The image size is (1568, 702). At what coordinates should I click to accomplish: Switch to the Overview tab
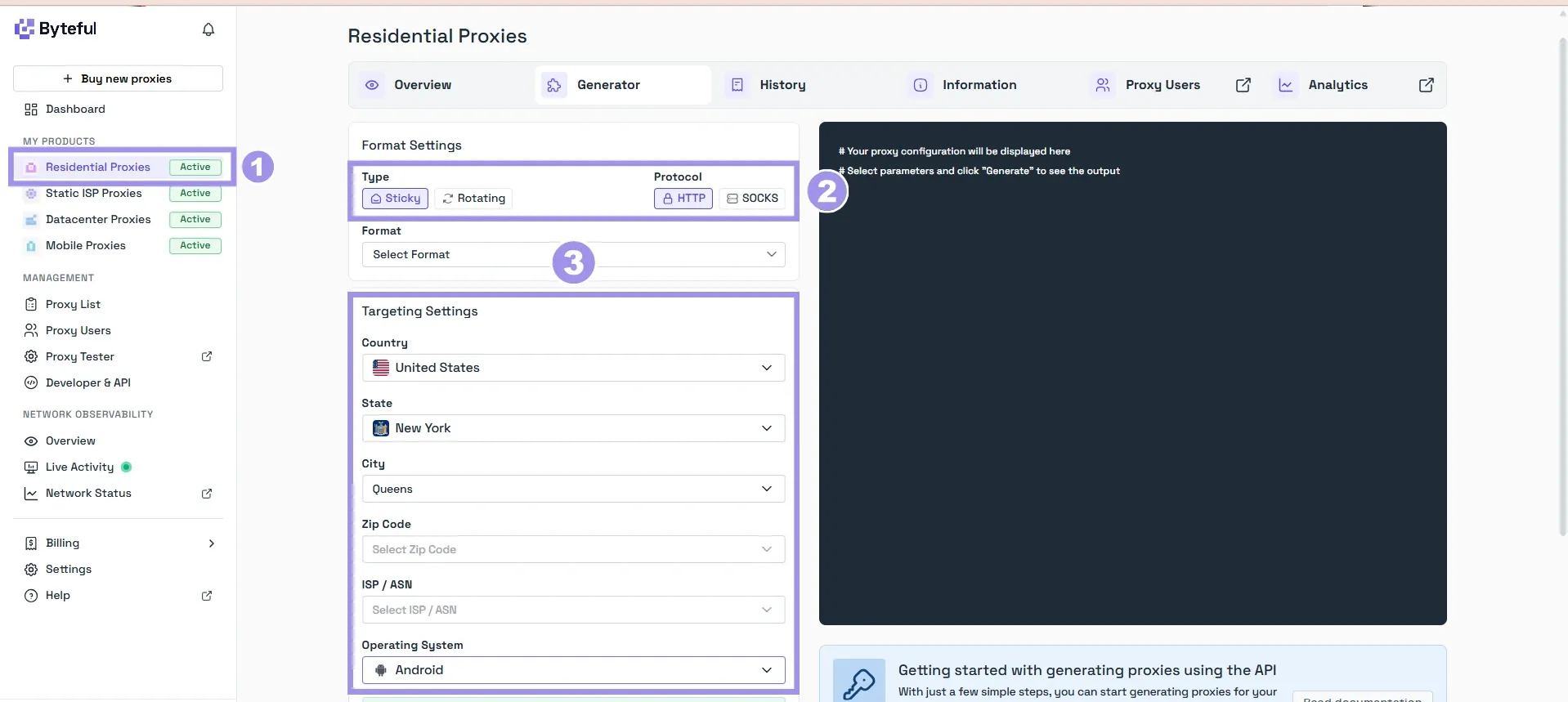coord(441,85)
